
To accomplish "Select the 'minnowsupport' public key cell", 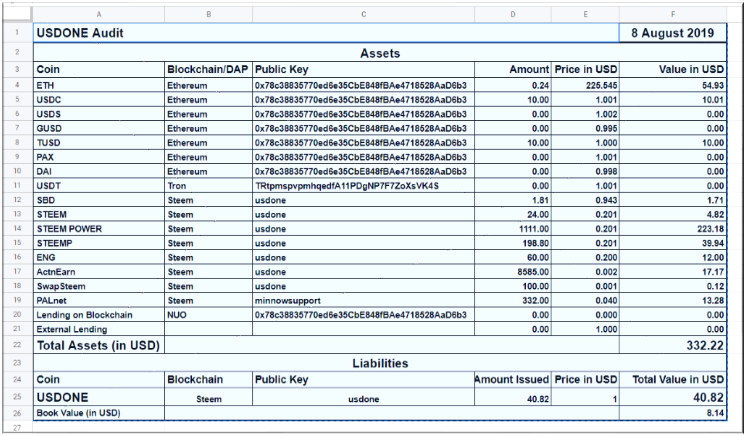I will click(x=363, y=300).
